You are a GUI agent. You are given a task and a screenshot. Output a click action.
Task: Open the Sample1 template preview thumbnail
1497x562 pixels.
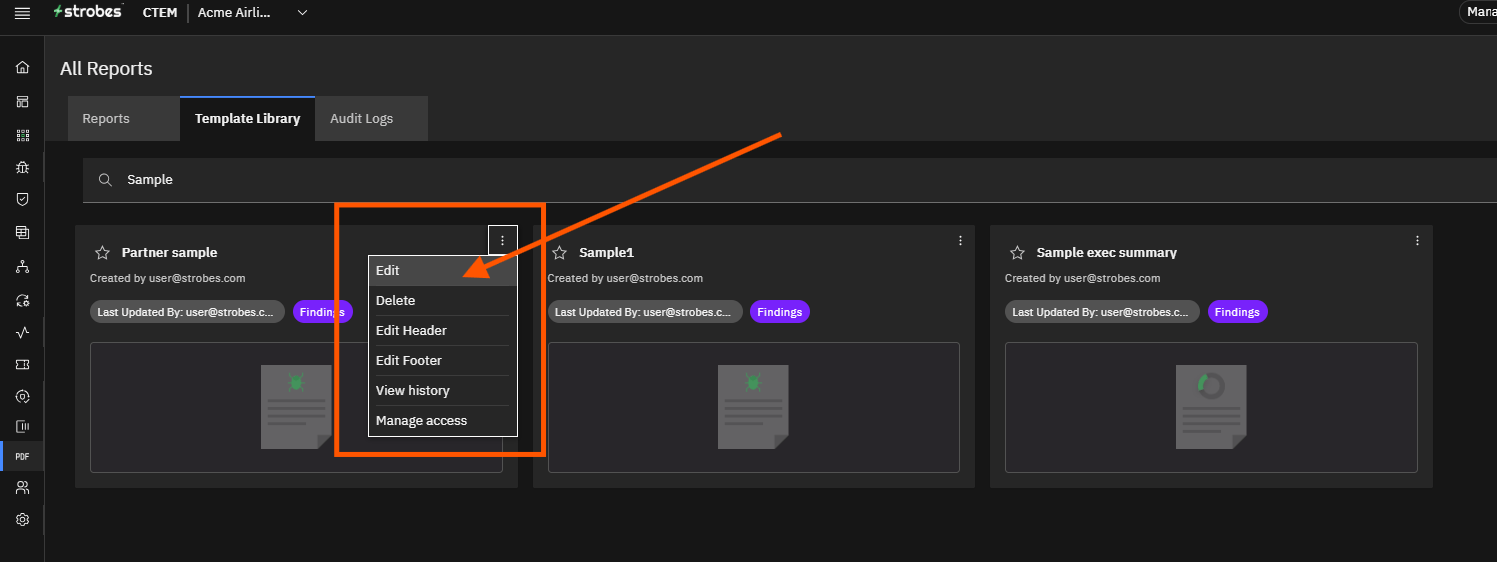pos(753,407)
